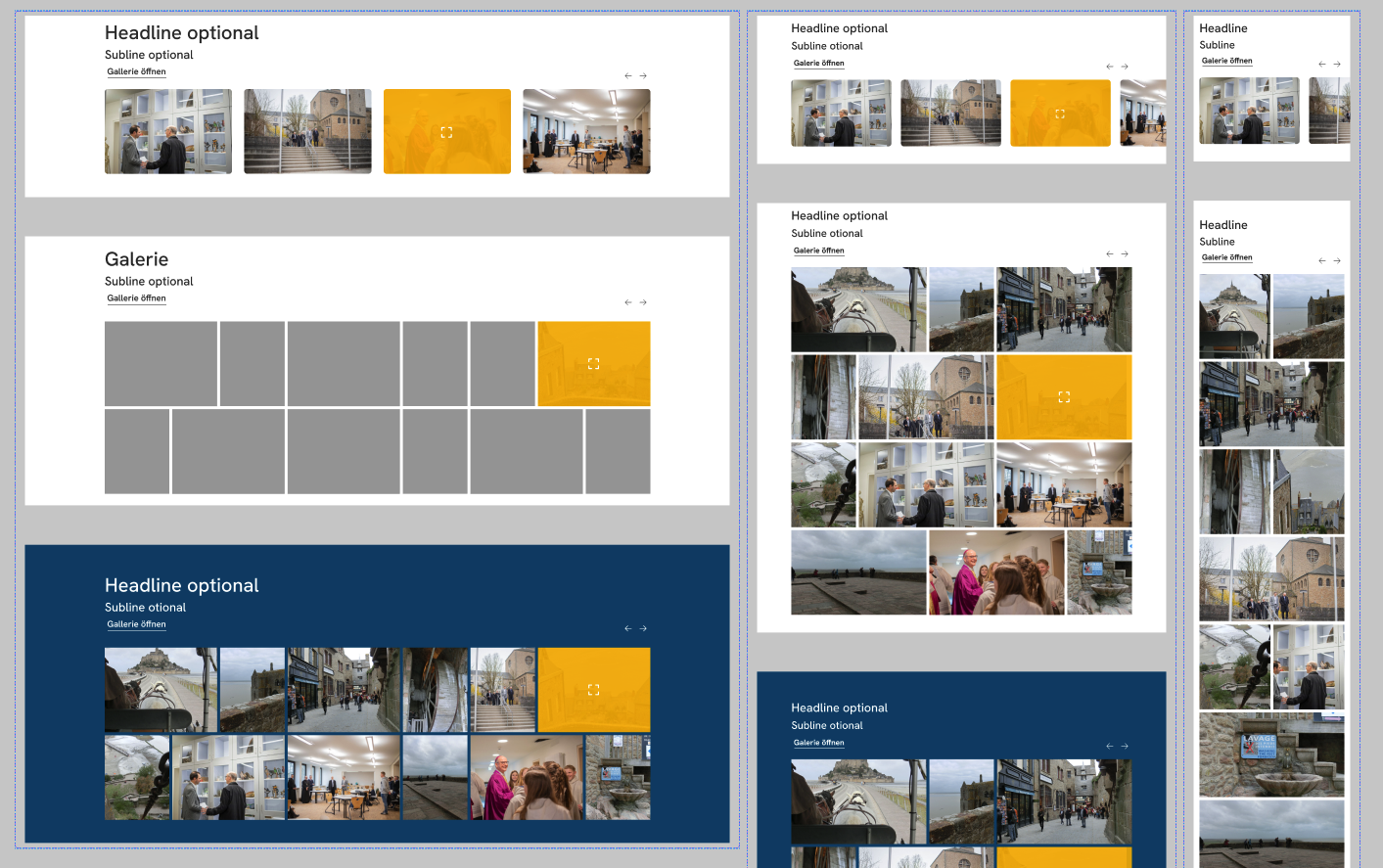Click the expand icon on the yellow tile among gray placeholders
The image size is (1383, 868).
point(593,363)
